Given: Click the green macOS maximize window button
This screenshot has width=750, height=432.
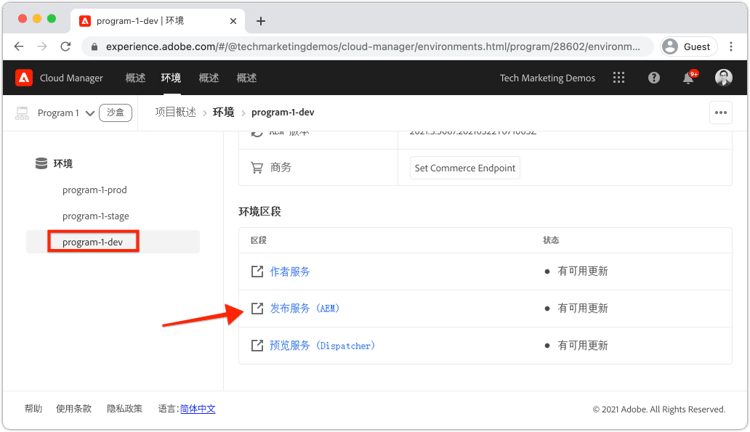Looking at the screenshot, I should [52, 19].
